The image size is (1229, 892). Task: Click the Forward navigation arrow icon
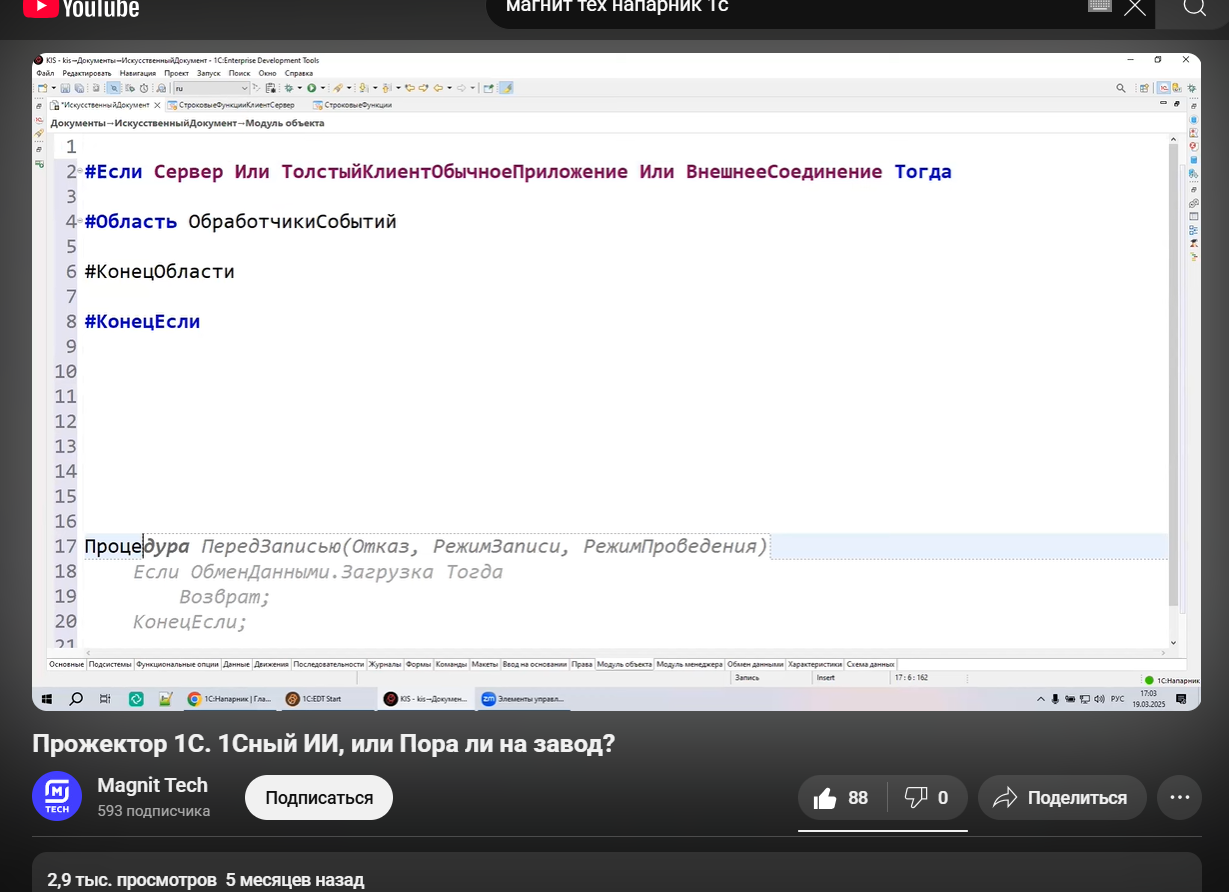[462, 88]
